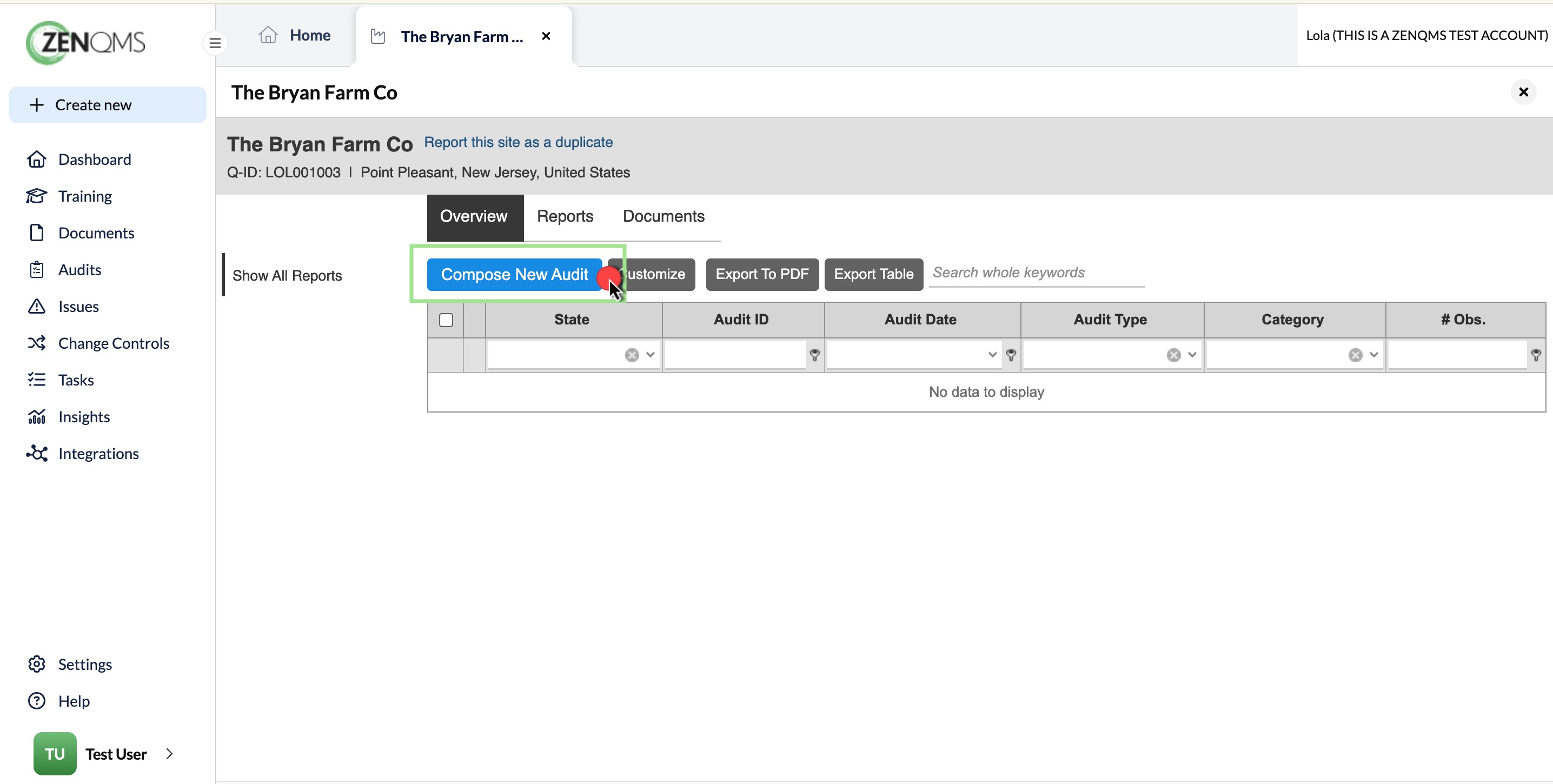Switch to the Documents tab in the site panel
The width and height of the screenshot is (1553, 784).
[664, 217]
